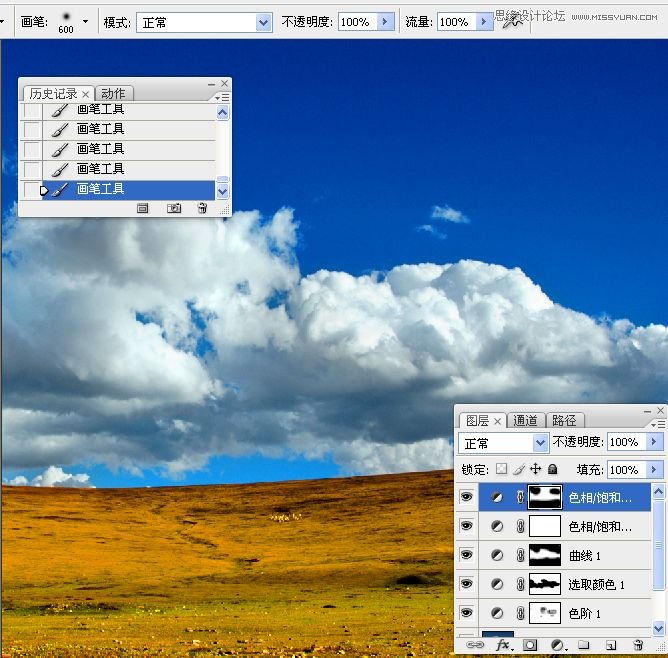Toggle lock position icon
The image size is (668, 658).
pyautogui.click(x=536, y=469)
